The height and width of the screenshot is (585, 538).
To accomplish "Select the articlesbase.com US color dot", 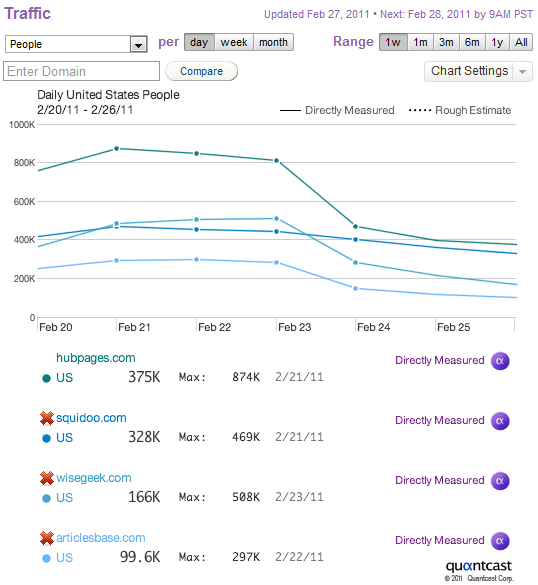I will [46, 559].
